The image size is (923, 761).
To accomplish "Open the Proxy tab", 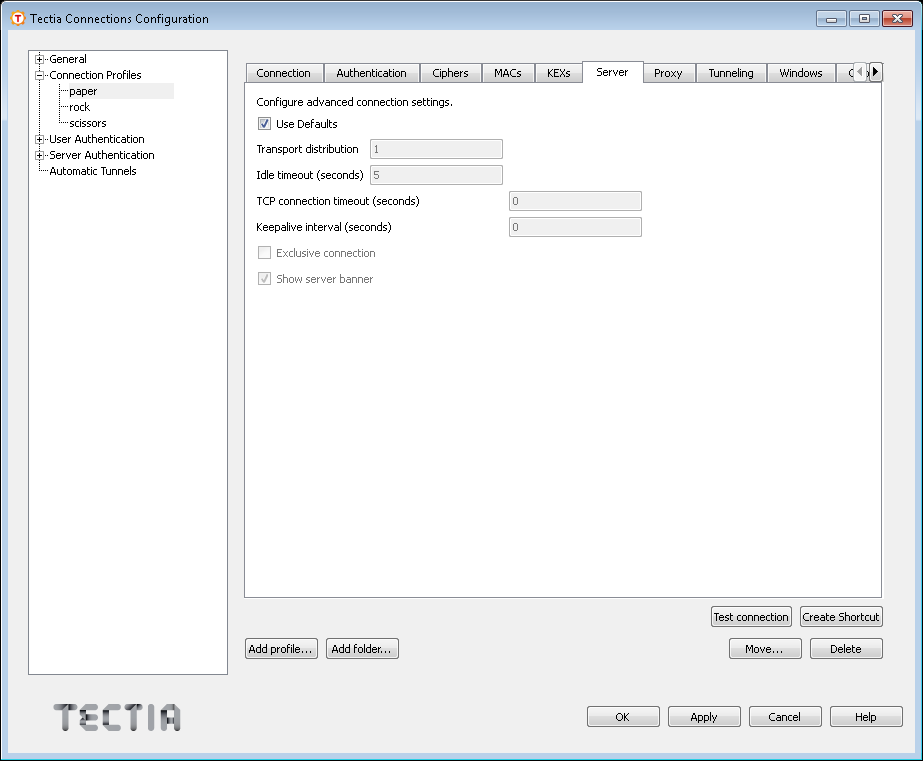I will [668, 72].
